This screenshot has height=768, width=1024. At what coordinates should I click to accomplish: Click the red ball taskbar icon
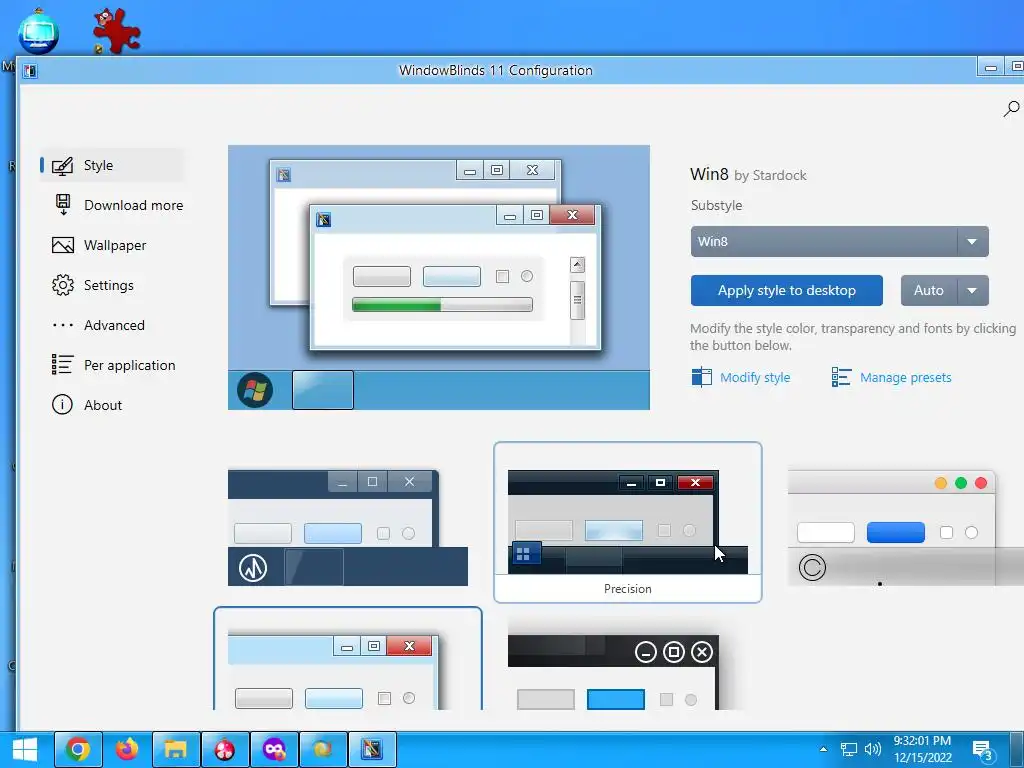pyautogui.click(x=225, y=749)
